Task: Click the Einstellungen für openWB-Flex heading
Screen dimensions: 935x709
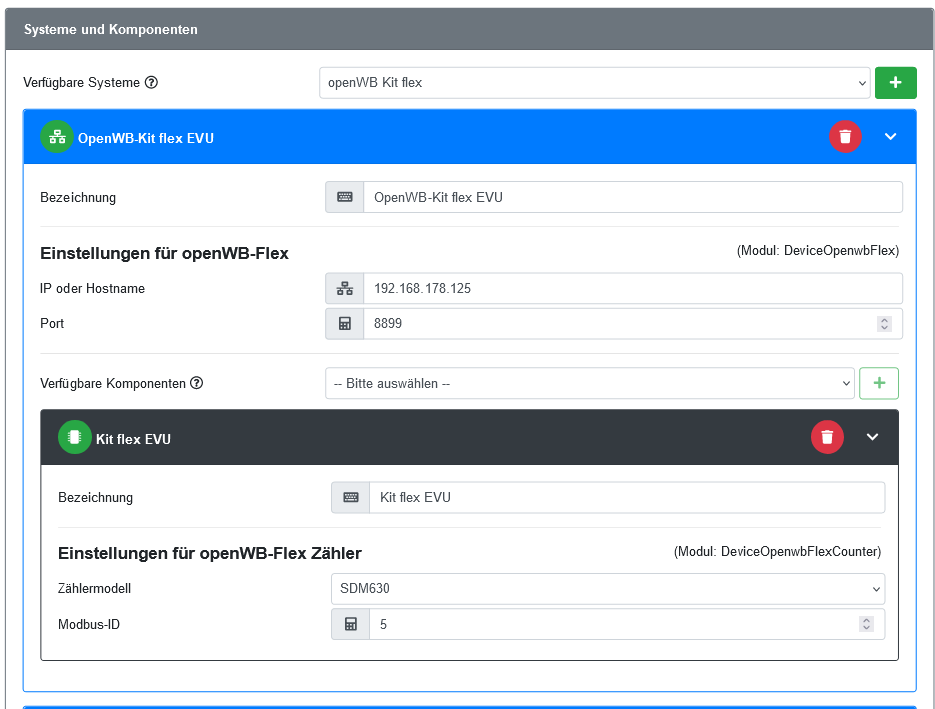Action: pyautogui.click(x=164, y=253)
